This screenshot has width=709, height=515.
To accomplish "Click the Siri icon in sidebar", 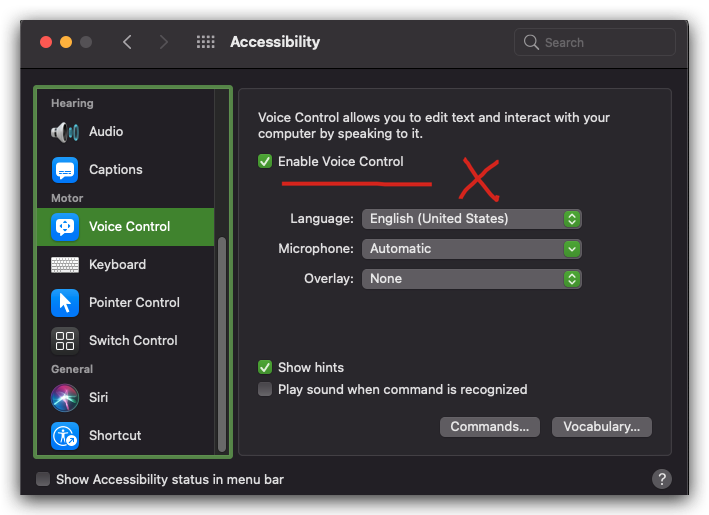I will click(65, 398).
